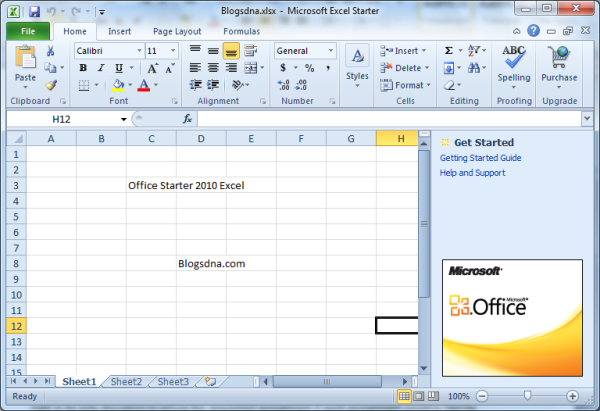Apply red Font Color
600x411 pixels.
144,85
